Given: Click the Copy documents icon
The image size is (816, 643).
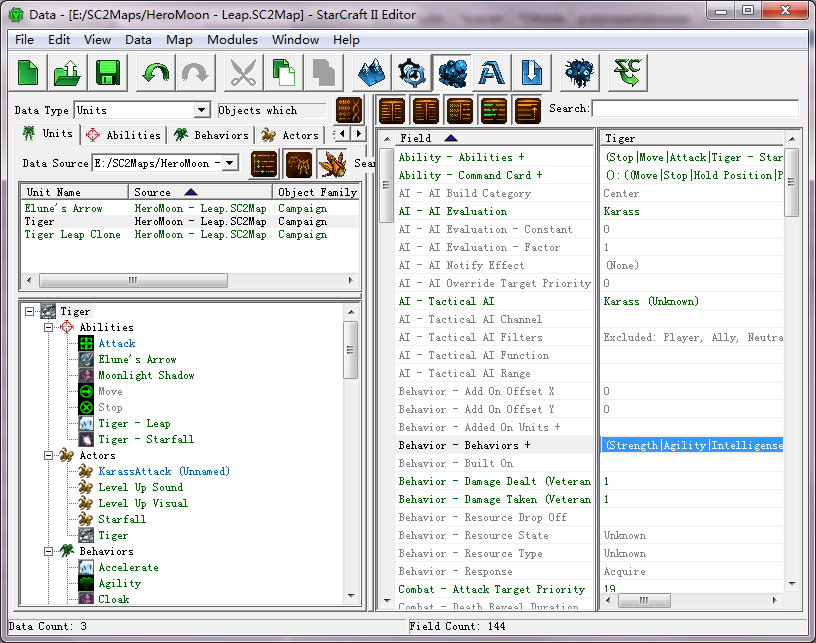Looking at the screenshot, I should point(283,72).
